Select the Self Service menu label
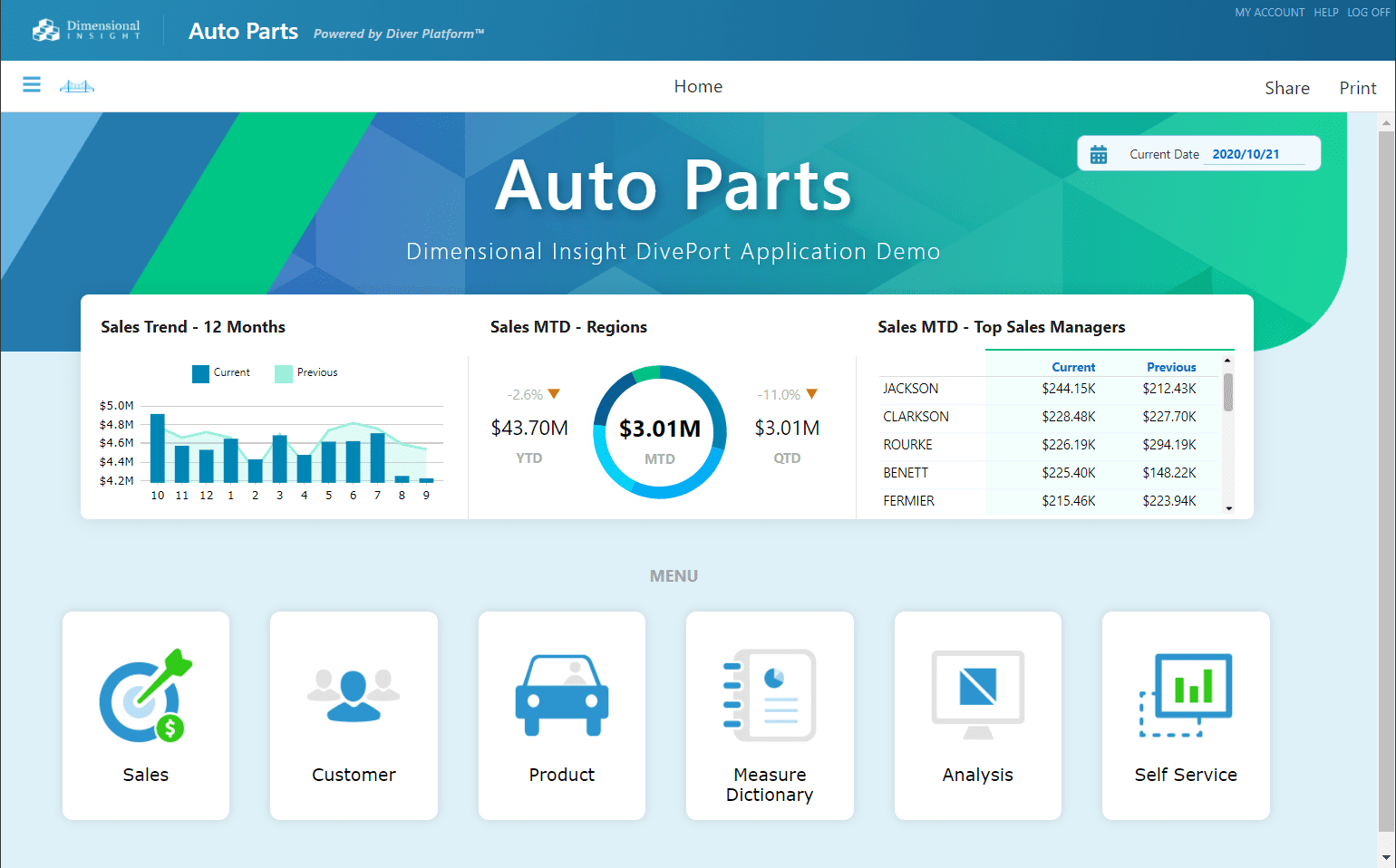This screenshot has width=1396, height=868. click(x=1186, y=775)
